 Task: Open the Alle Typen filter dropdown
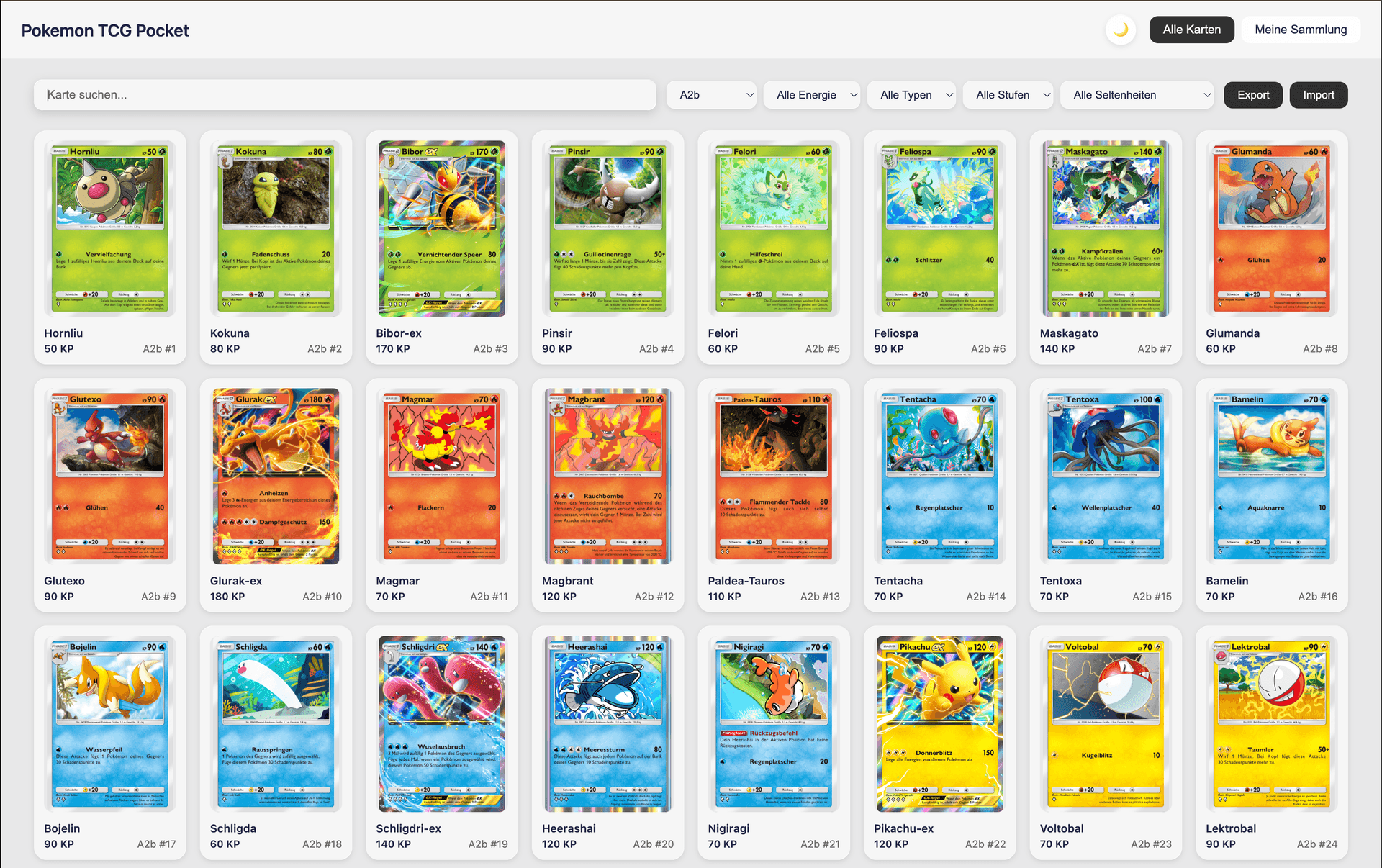912,95
